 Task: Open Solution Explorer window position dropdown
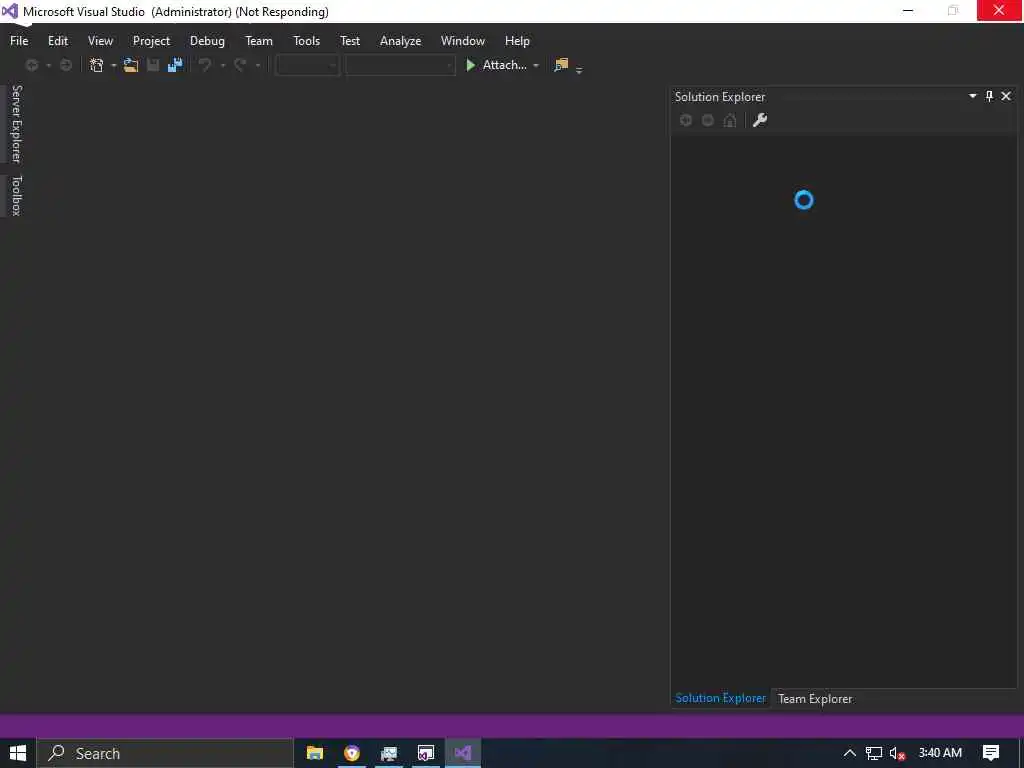click(972, 96)
